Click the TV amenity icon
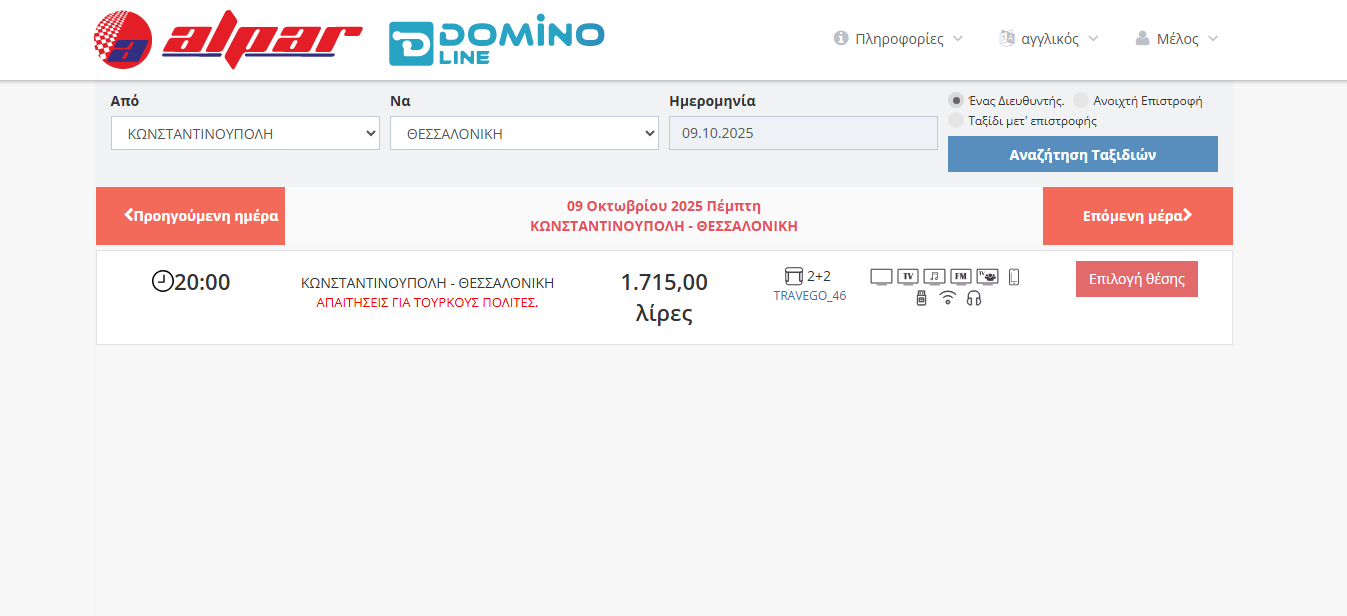 coord(908,277)
